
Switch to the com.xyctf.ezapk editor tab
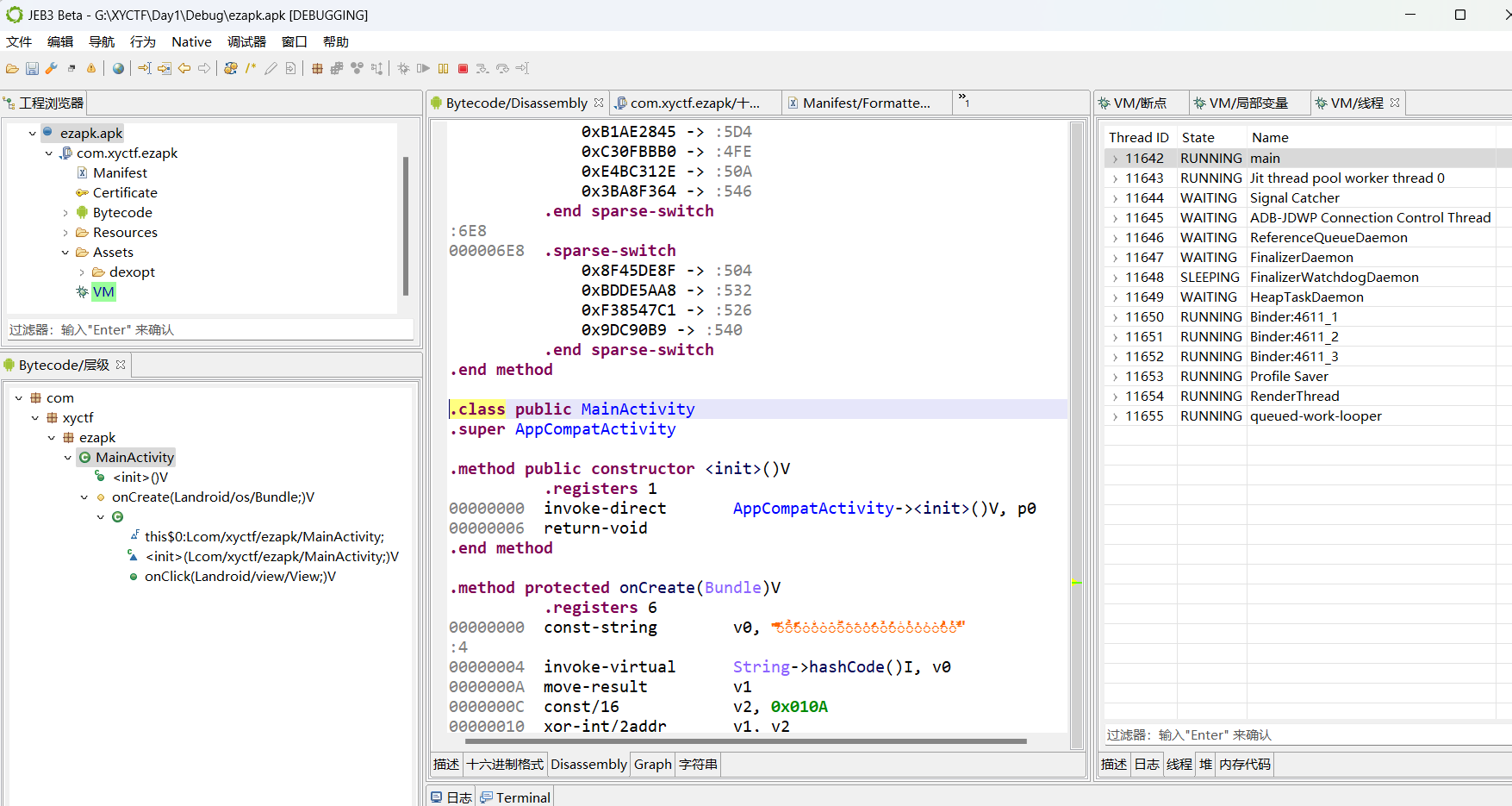pos(694,103)
